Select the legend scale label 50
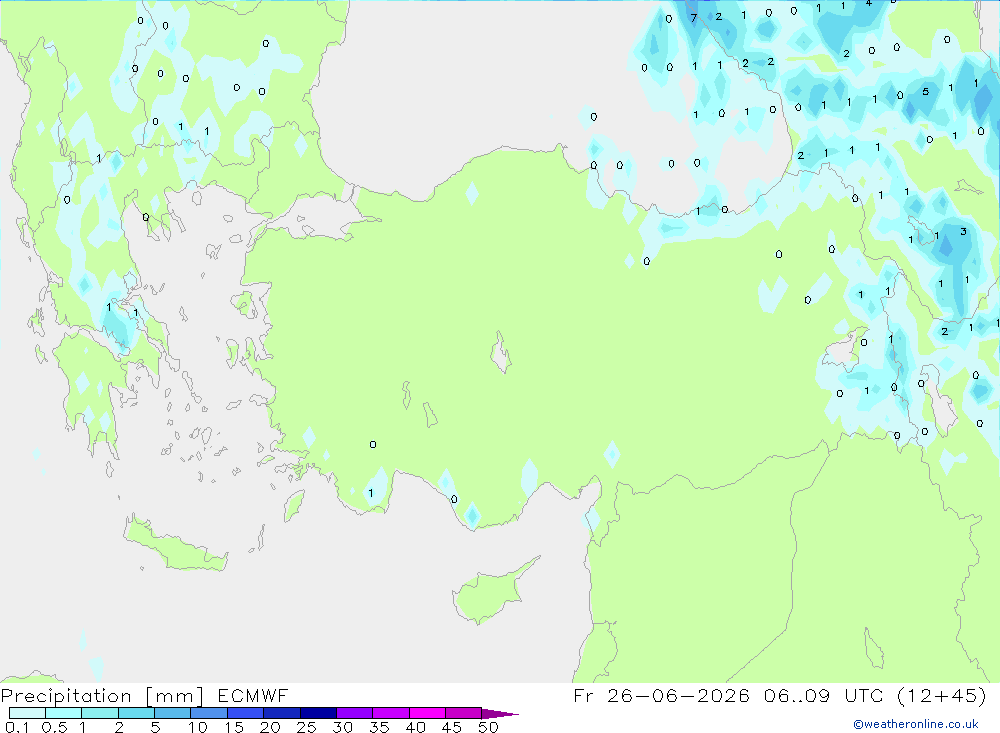 pos(488,727)
